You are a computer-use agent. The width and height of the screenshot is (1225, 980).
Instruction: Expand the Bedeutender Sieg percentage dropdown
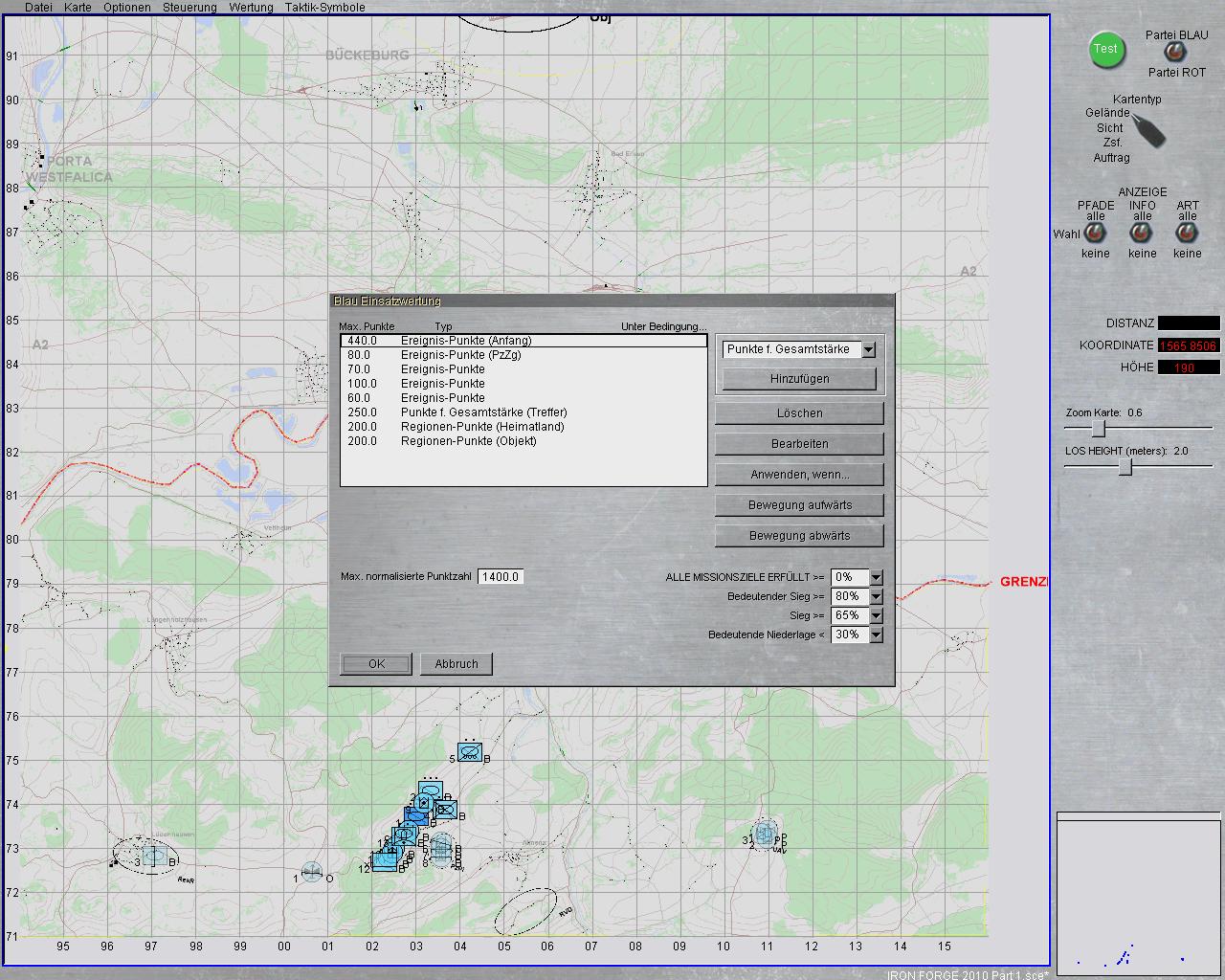[x=876, y=597]
